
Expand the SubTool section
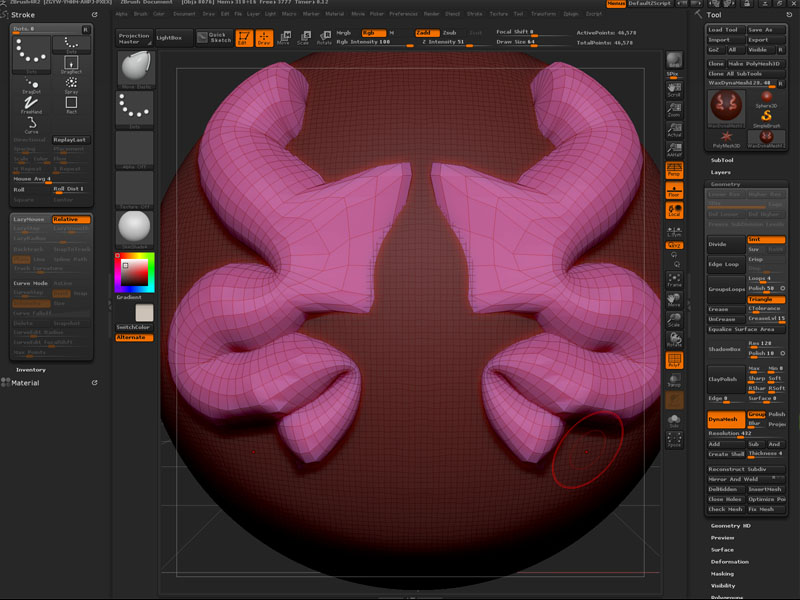(722, 160)
